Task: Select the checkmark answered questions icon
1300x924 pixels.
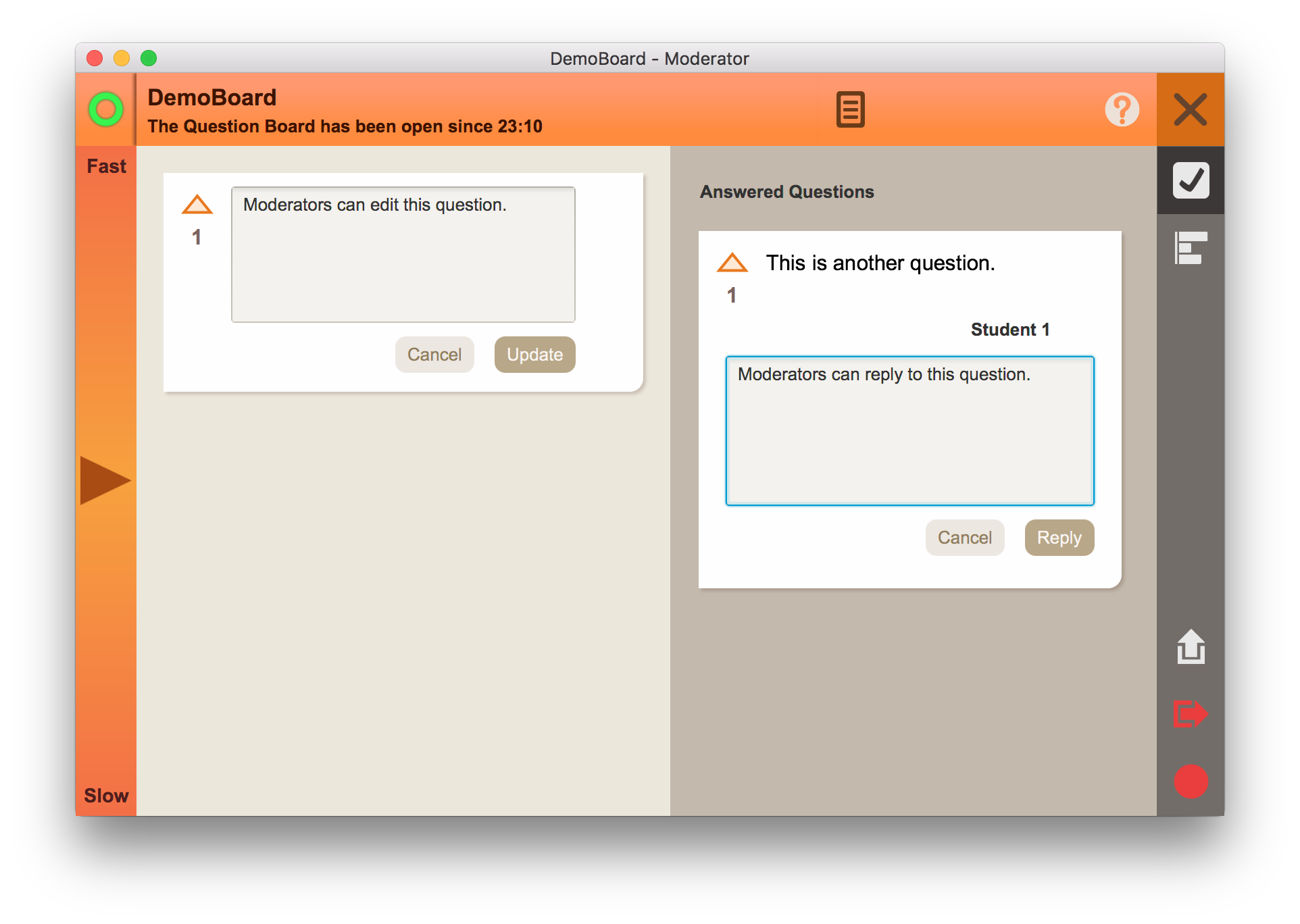Action: (x=1191, y=180)
